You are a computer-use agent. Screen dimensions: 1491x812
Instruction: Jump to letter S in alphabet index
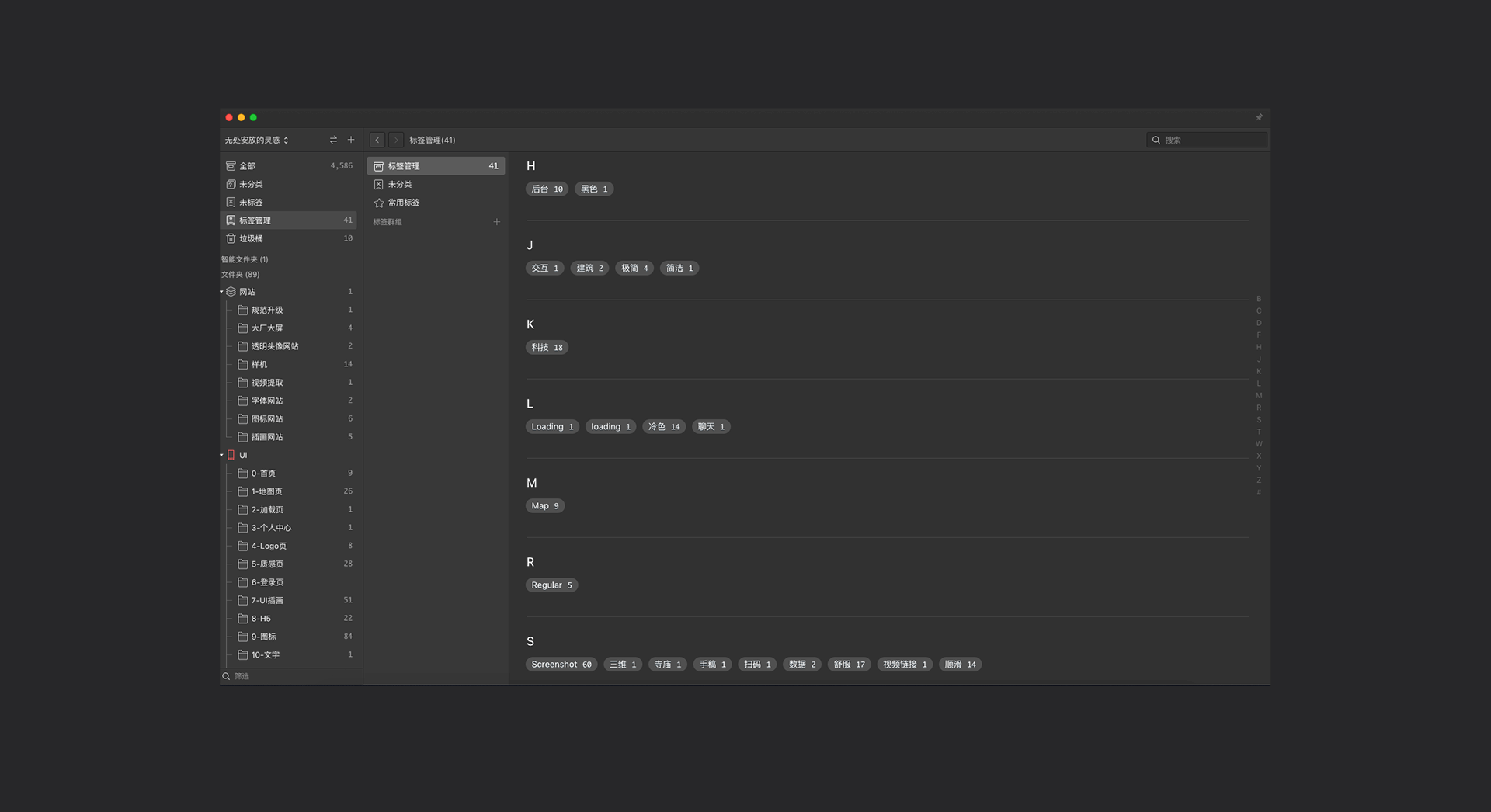click(x=1259, y=420)
